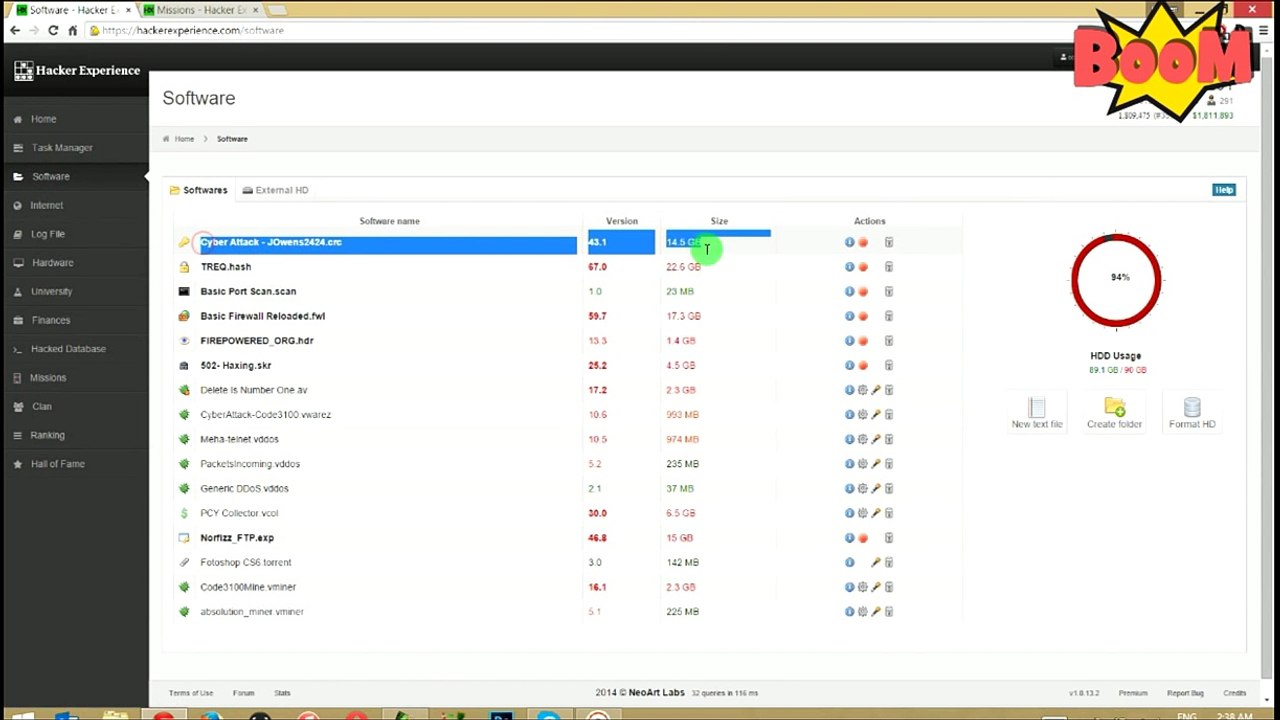Open the browser home button

(72, 30)
